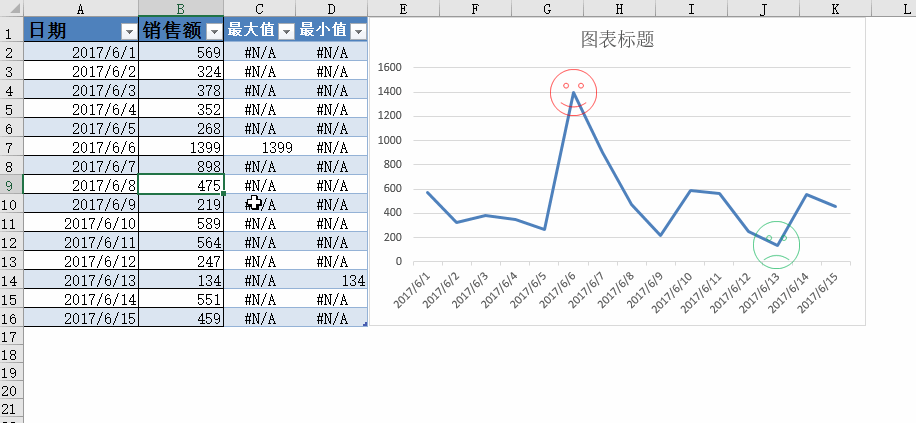Click the 日期 header cell

coord(81,29)
